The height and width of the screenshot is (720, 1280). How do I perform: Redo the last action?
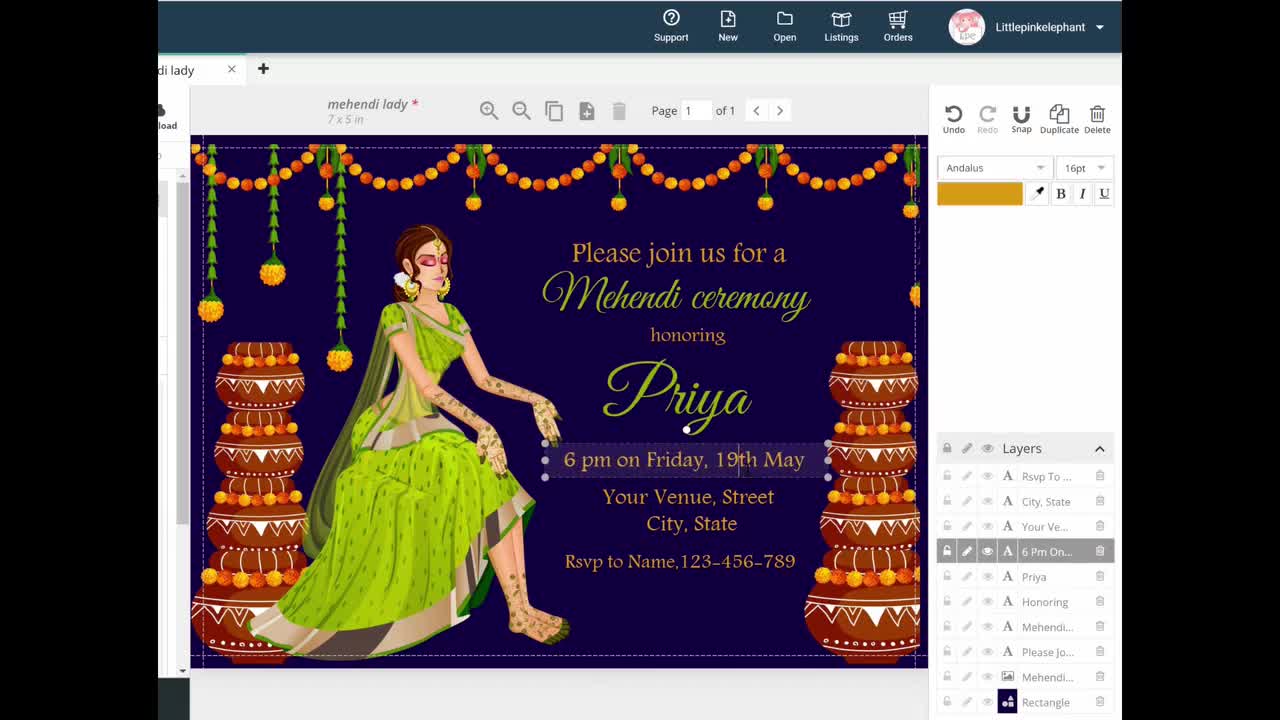pos(987,119)
